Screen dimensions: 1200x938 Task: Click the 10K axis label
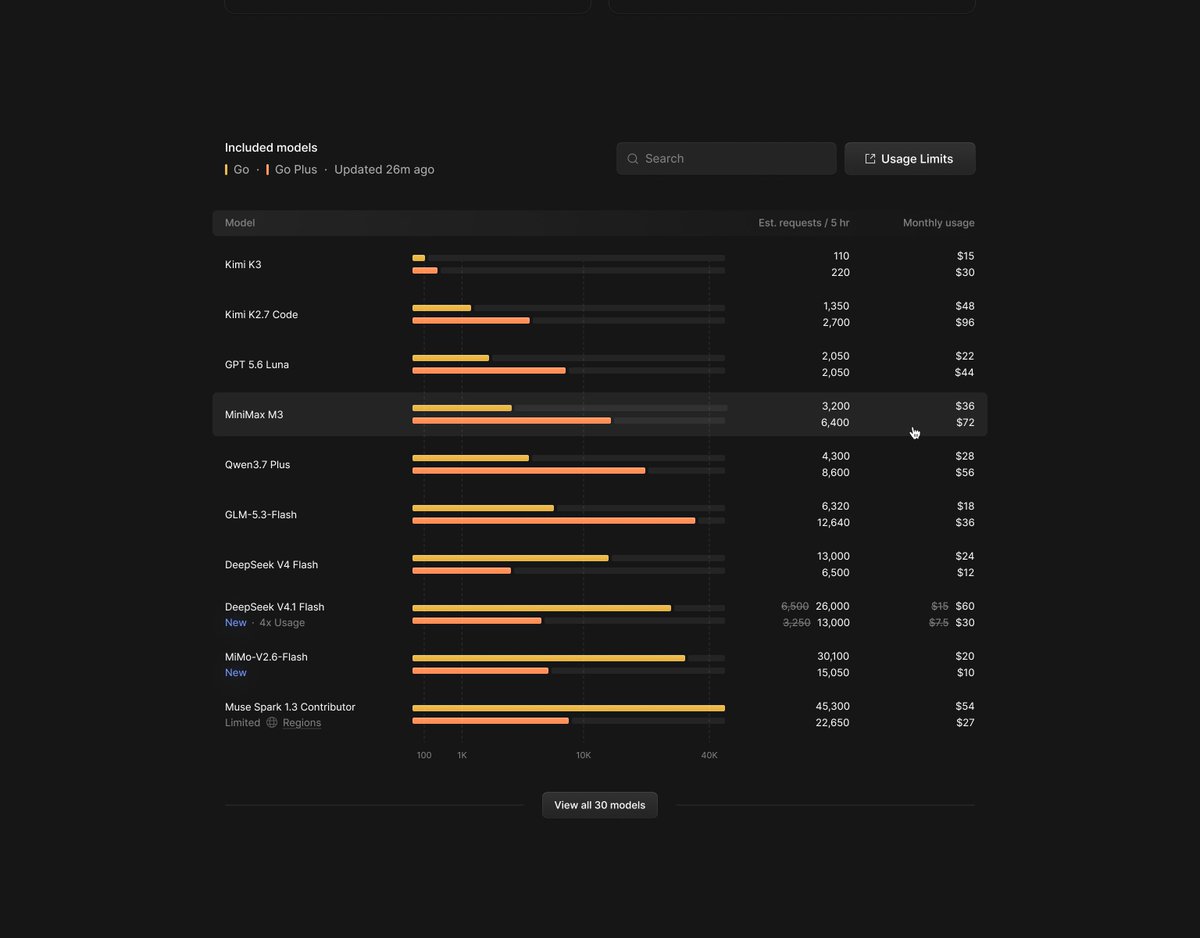[583, 756]
